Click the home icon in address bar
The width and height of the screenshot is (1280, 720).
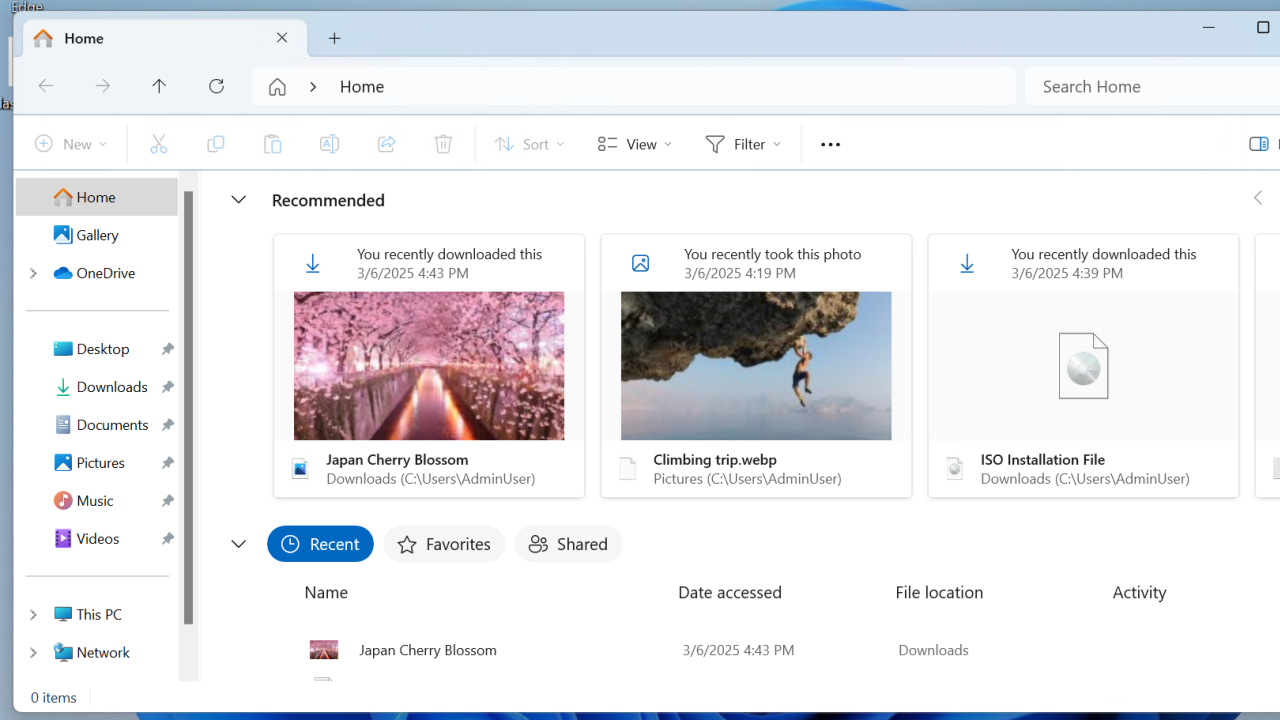click(x=277, y=87)
